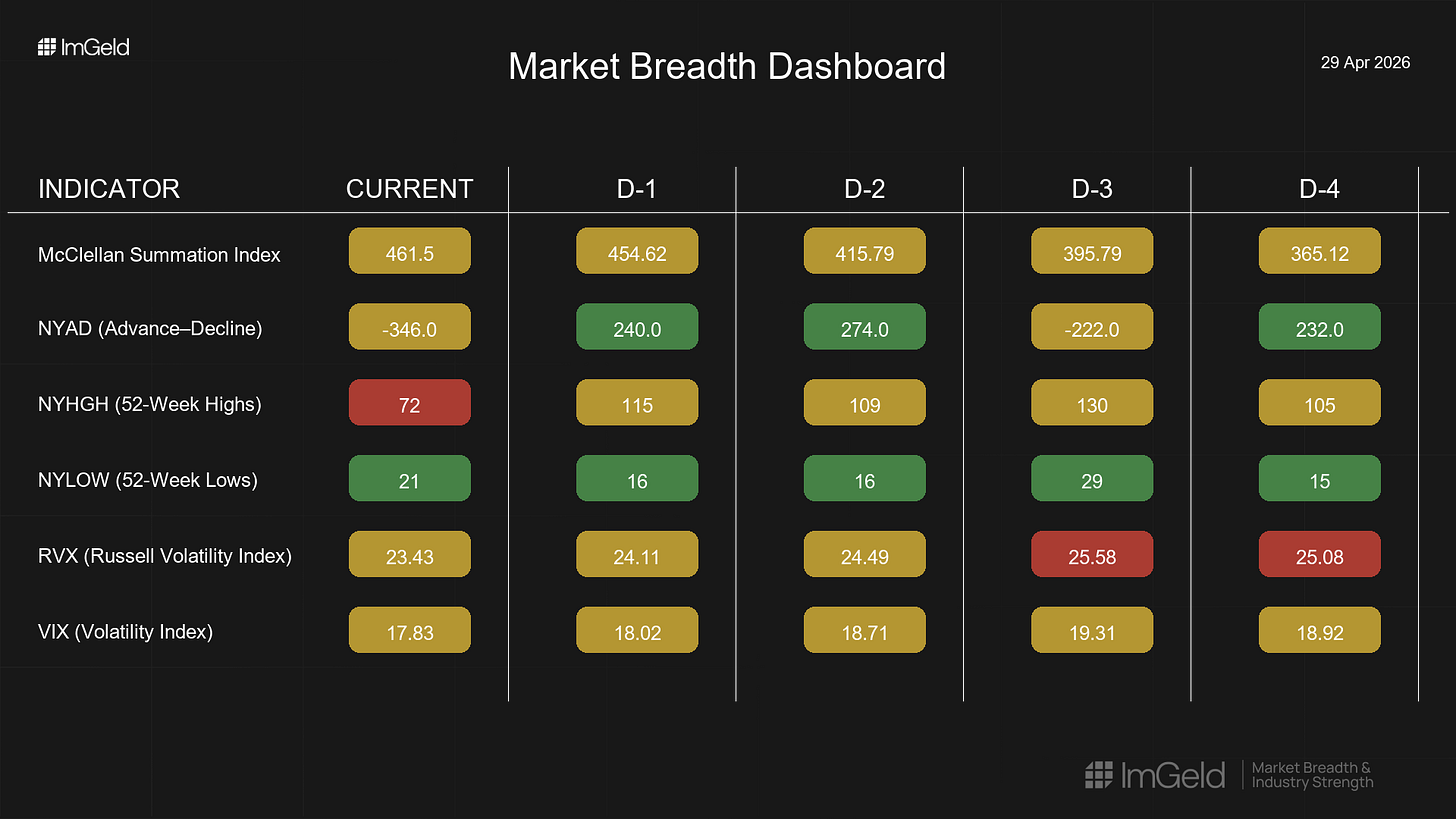Select VIX D-4 value 18.92
This screenshot has height=819, width=1456.
1319,630
